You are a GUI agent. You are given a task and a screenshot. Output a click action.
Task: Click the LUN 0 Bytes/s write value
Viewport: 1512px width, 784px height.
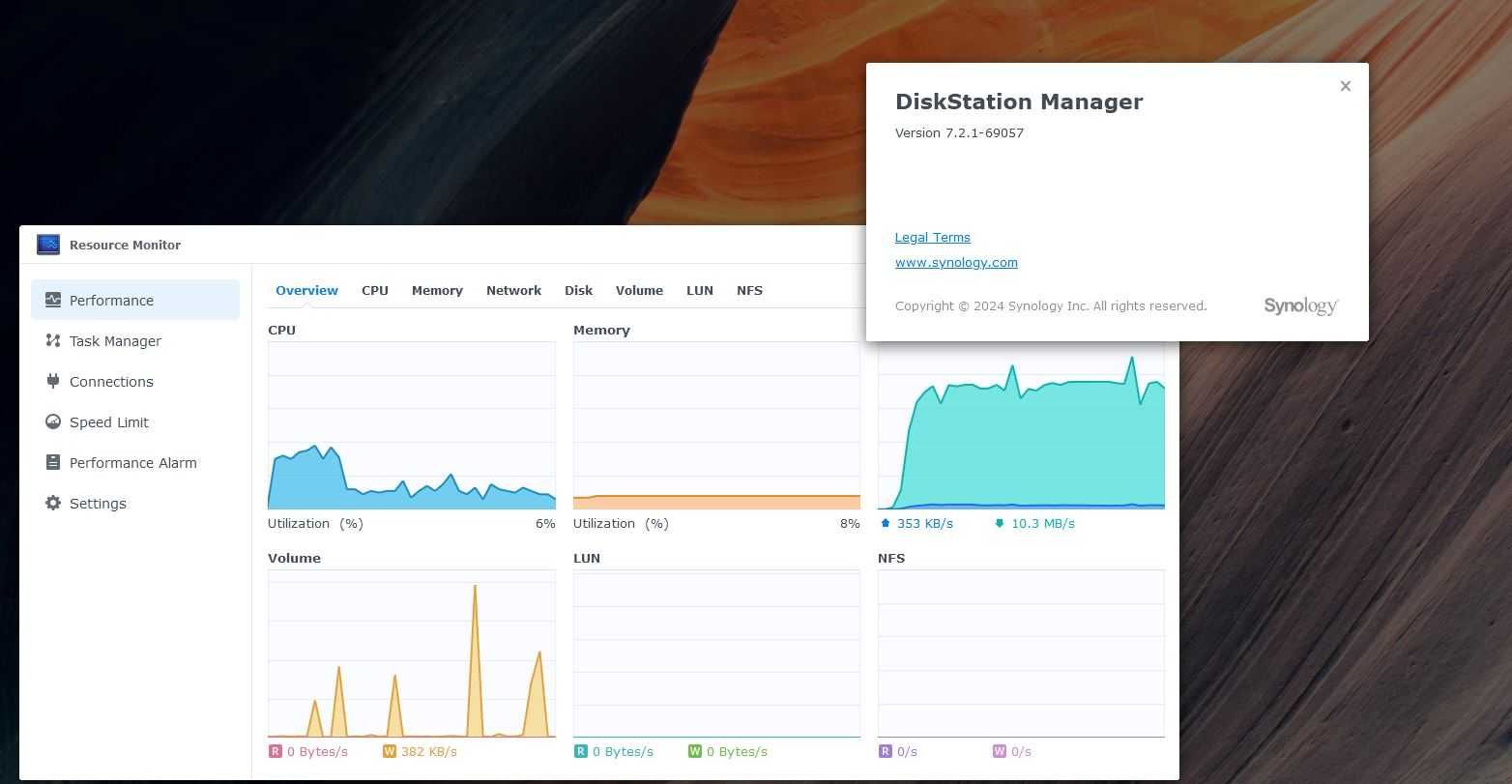(x=737, y=751)
